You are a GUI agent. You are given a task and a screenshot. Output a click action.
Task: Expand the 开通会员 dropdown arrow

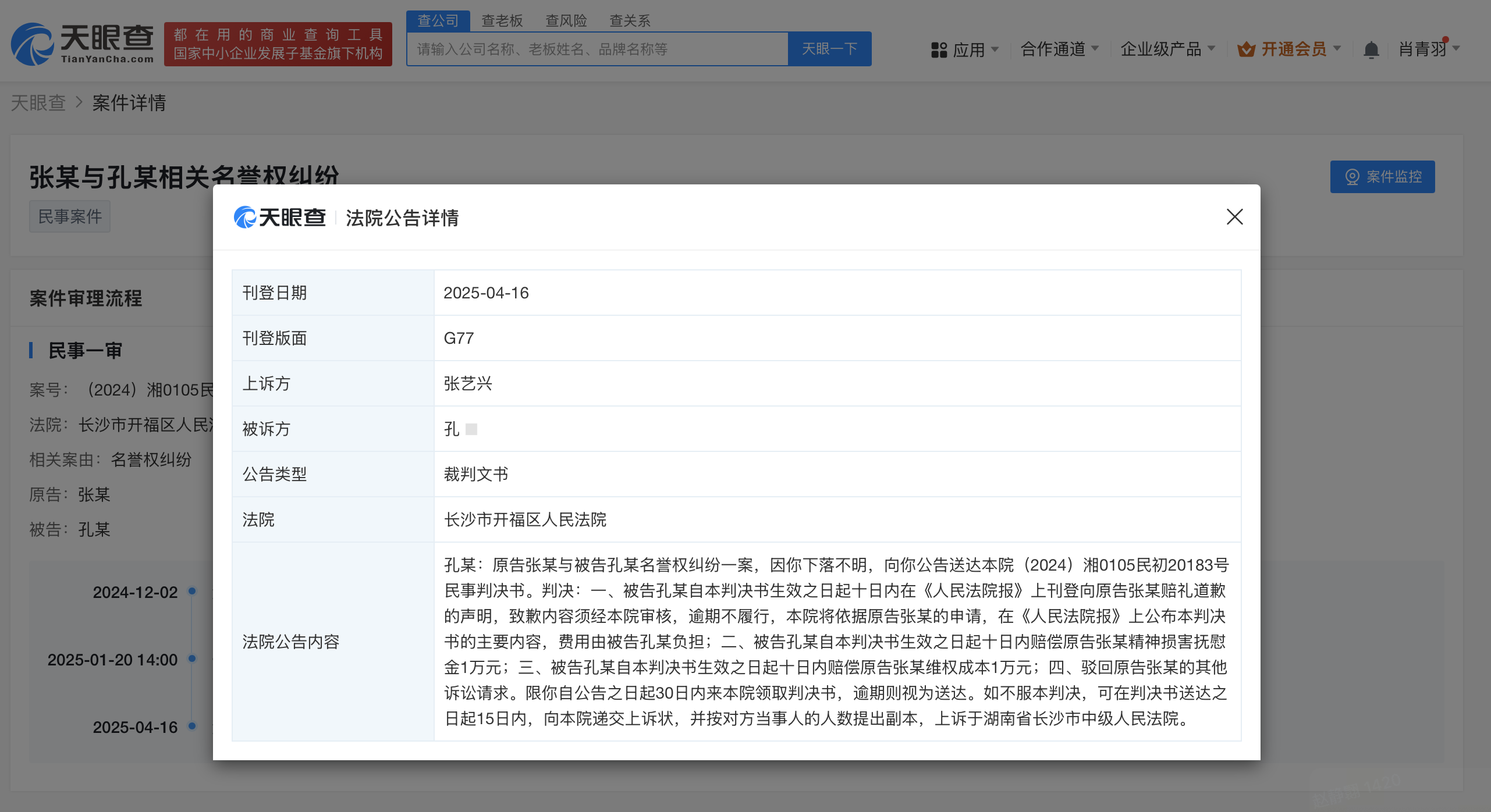[1337, 49]
